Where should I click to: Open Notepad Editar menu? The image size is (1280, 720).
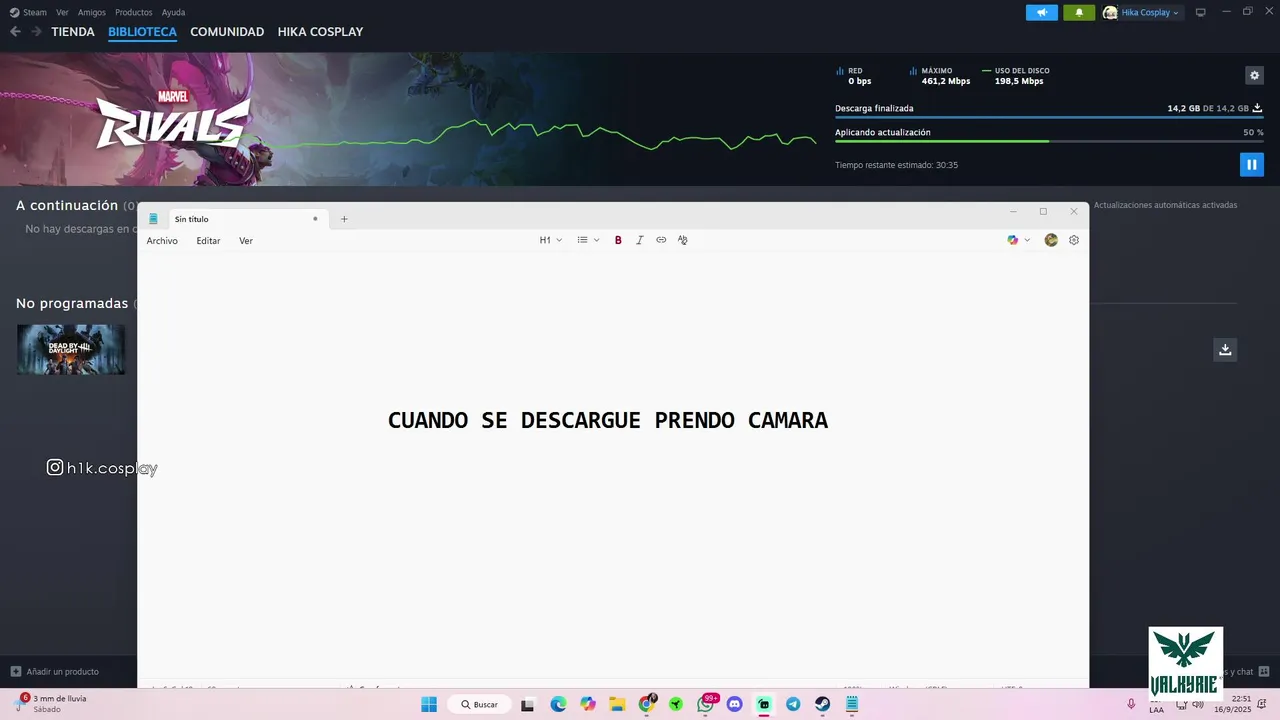tap(208, 241)
